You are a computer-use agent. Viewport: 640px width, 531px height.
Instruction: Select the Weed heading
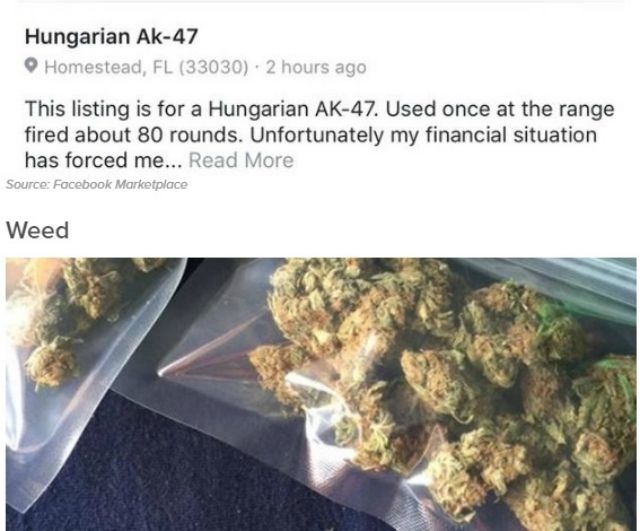38,230
